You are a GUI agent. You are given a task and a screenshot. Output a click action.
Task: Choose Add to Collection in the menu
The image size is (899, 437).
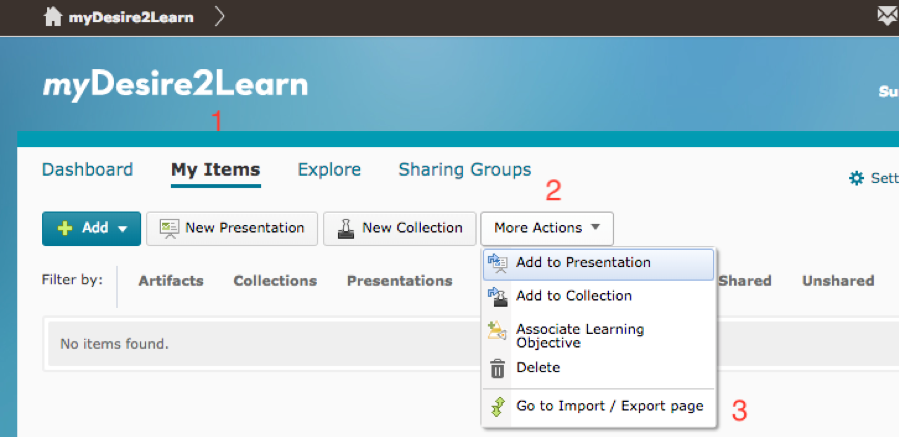(x=573, y=296)
